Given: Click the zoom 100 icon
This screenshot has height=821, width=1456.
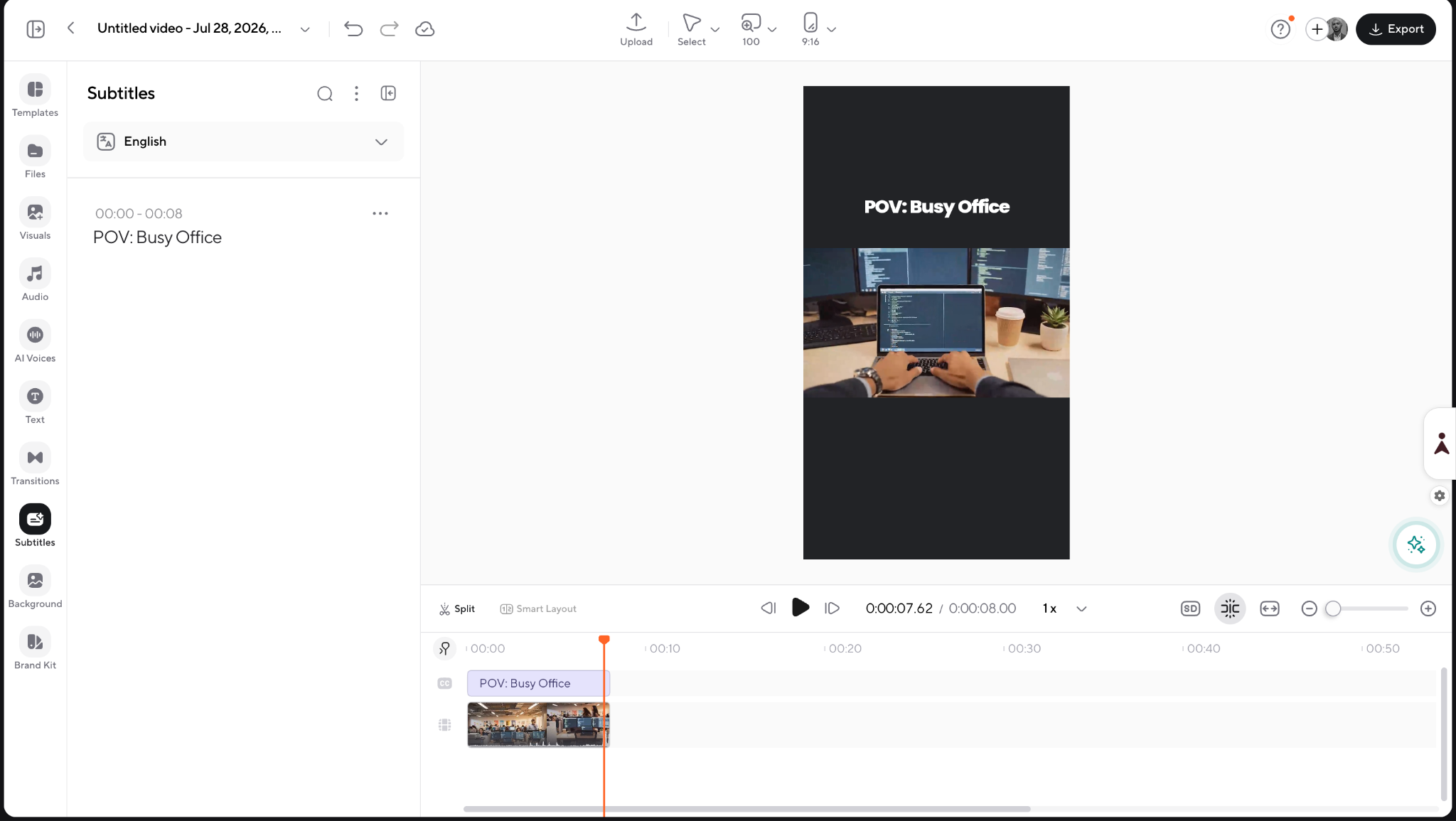Looking at the screenshot, I should pos(751,29).
